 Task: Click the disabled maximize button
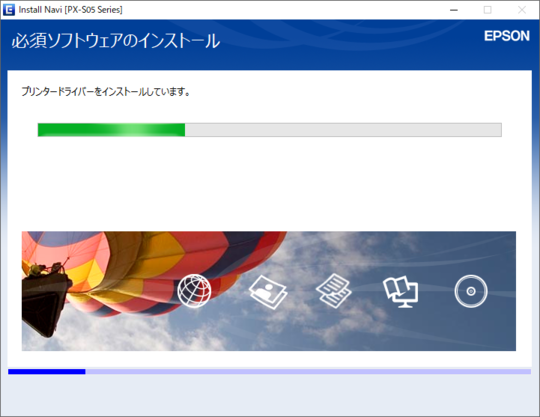coord(488,10)
